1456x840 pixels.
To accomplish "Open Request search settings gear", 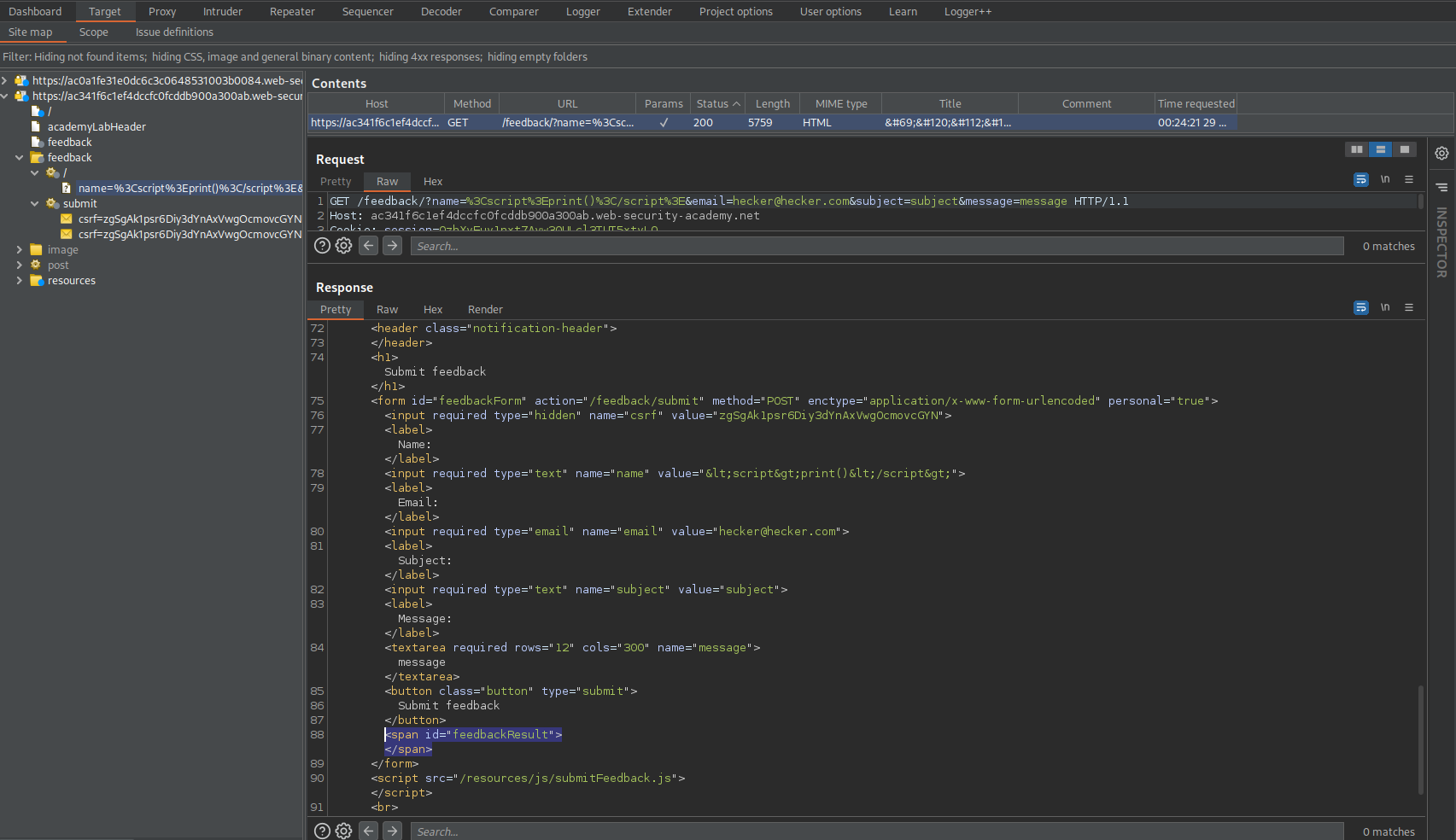I will [343, 246].
